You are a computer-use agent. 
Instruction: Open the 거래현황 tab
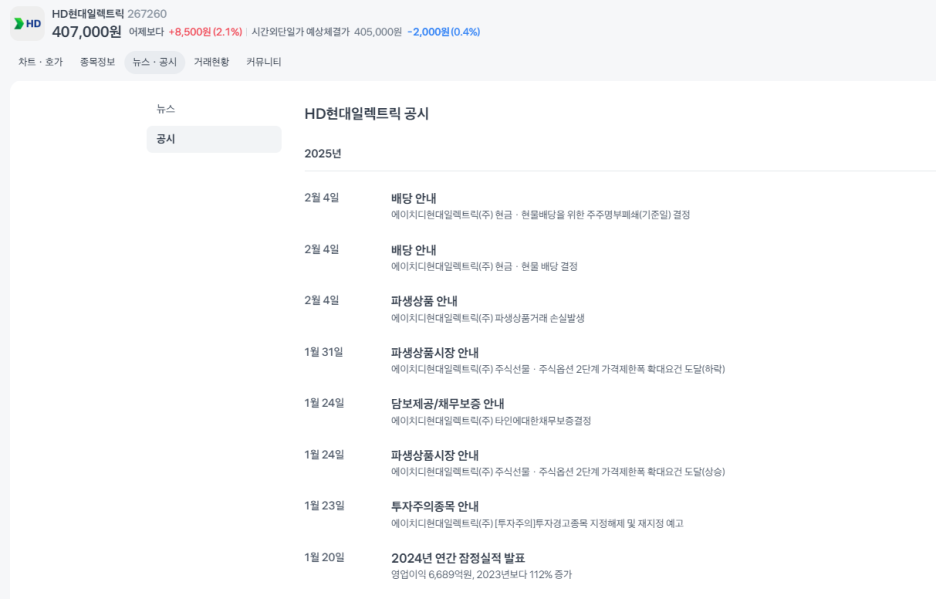pyautogui.click(x=211, y=62)
